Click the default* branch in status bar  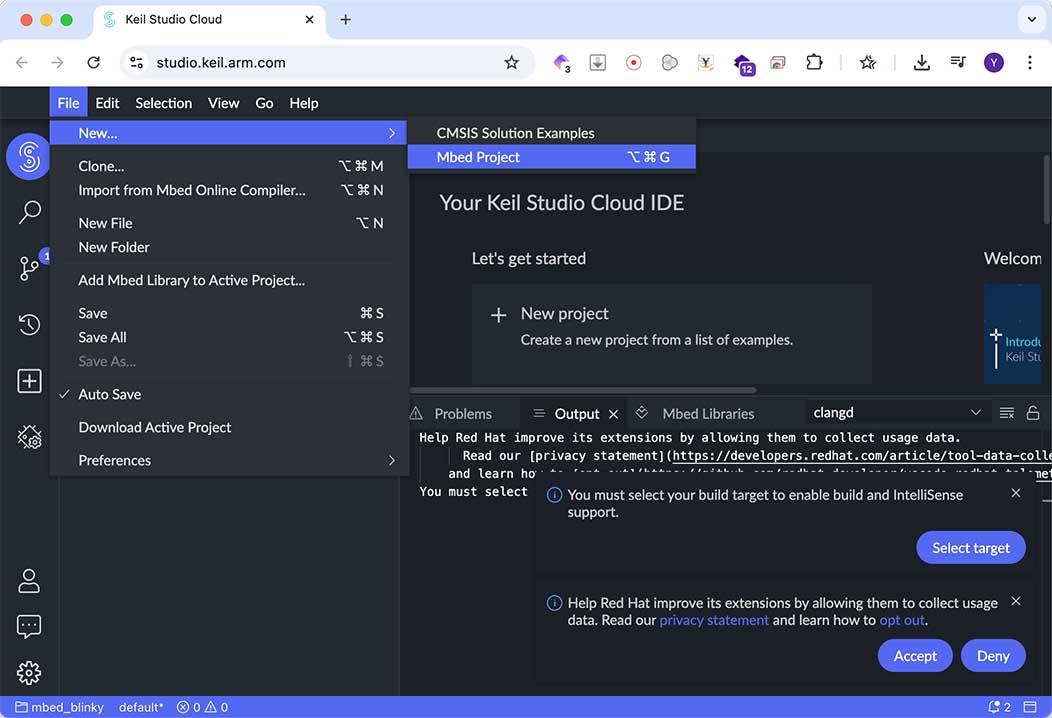pos(141,707)
